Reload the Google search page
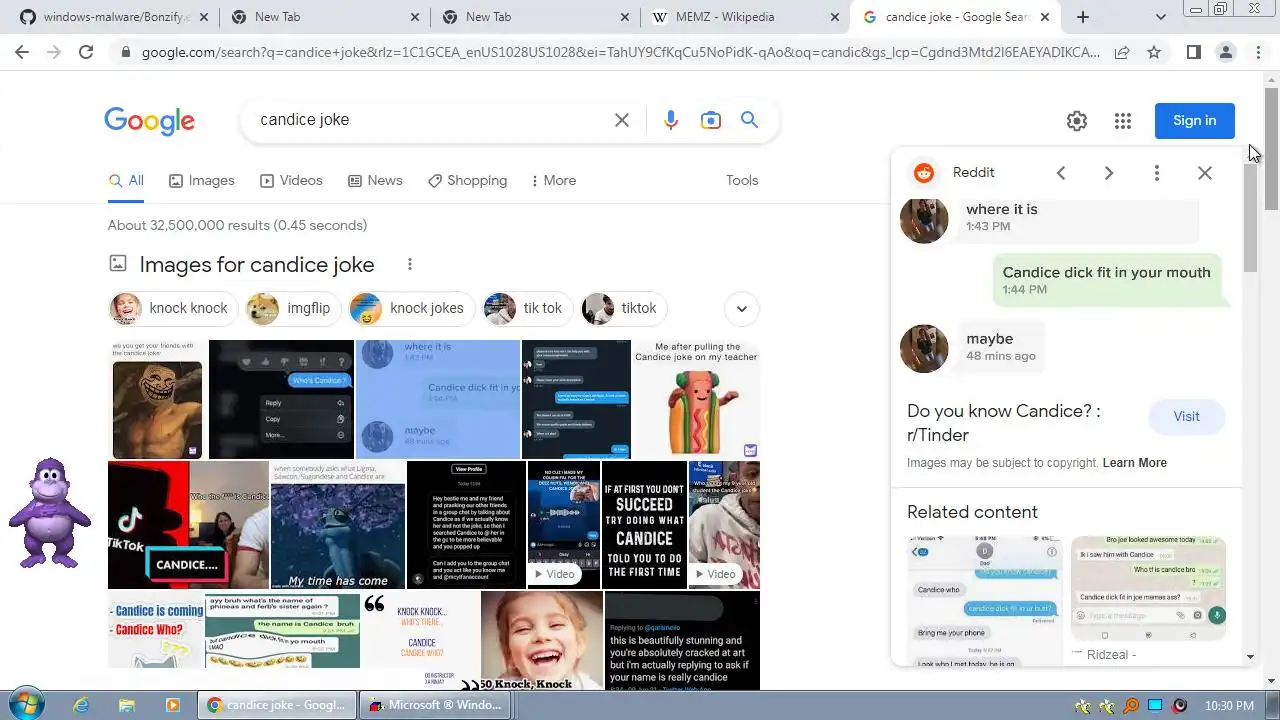Viewport: 1280px width, 720px height. click(86, 52)
